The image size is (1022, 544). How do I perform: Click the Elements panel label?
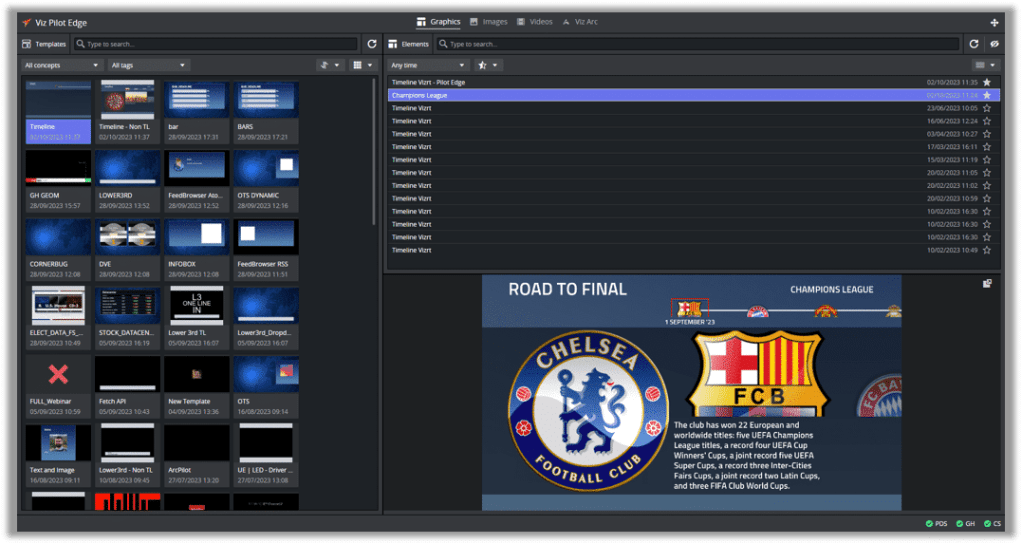coord(415,44)
